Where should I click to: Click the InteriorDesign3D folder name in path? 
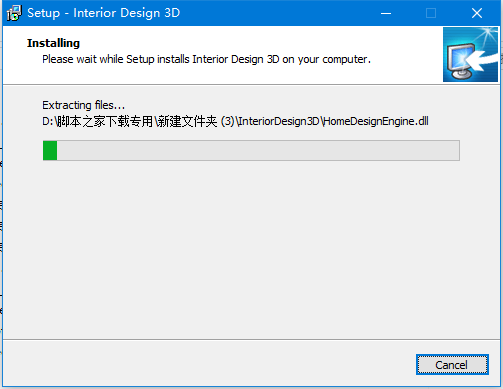pos(279,121)
